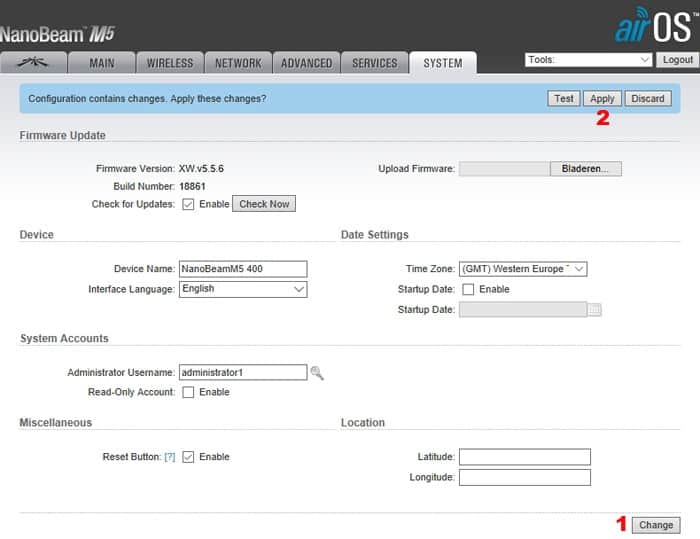The width and height of the screenshot is (700, 539).
Task: Switch to the WIRELESS tab
Action: (x=170, y=63)
